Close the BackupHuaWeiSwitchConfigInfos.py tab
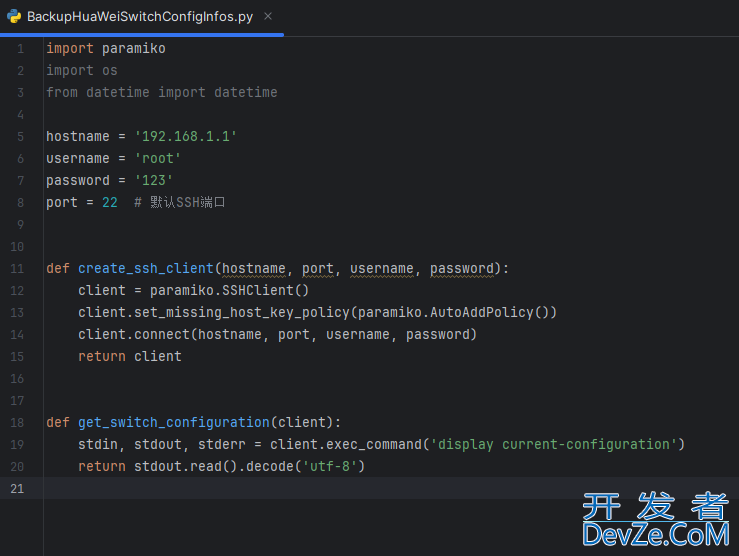The height and width of the screenshot is (556, 739). pos(268,16)
